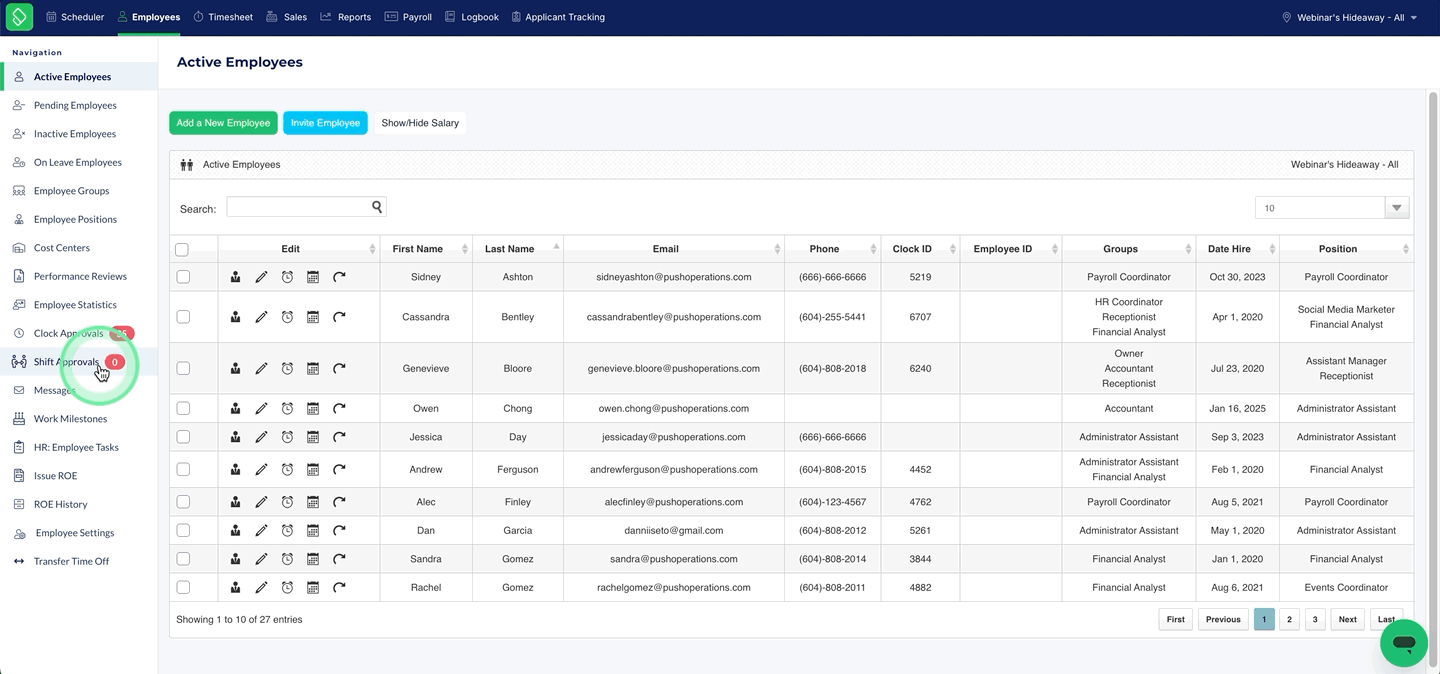The width and height of the screenshot is (1440, 674).
Task: Click the pencil edit icon for Cassandra Bentley
Action: (x=261, y=317)
